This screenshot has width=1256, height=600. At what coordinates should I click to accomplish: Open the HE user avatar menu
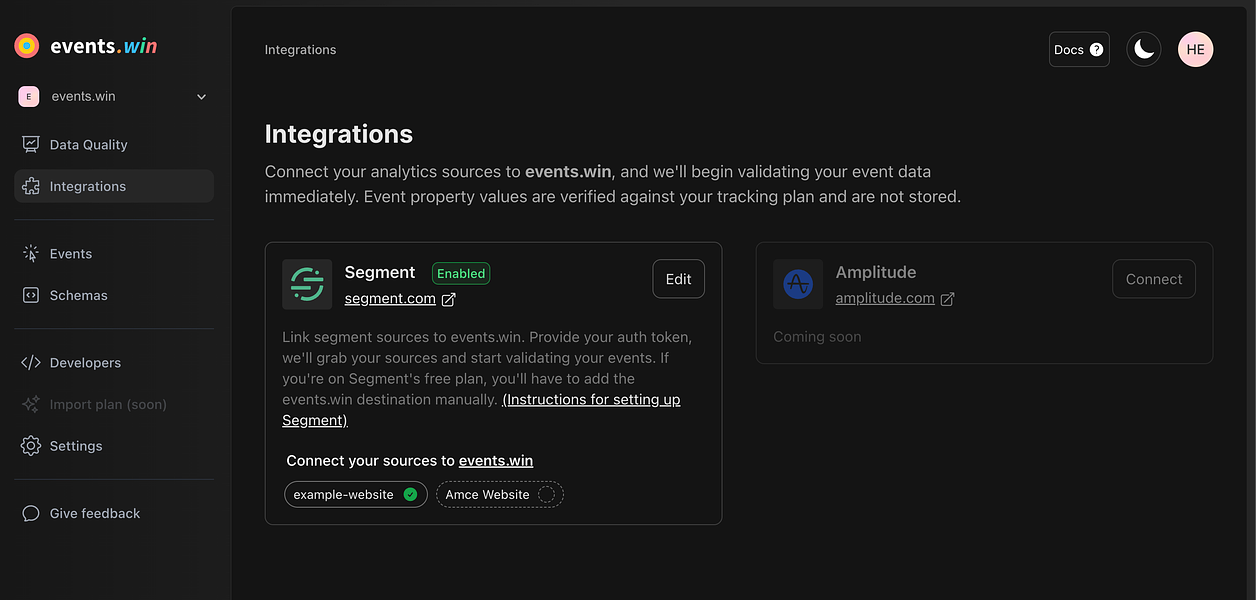1195,50
